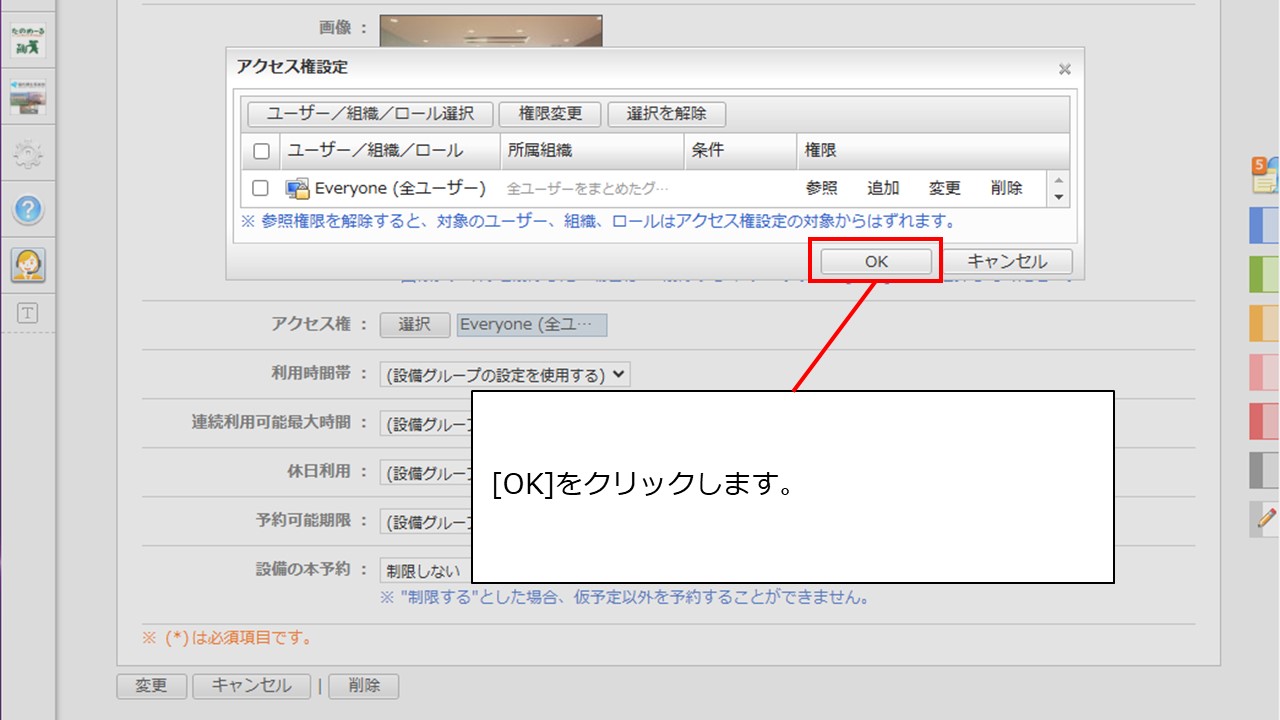
Task: Open the 予約可能期限 dropdown
Action: [x=426, y=522]
